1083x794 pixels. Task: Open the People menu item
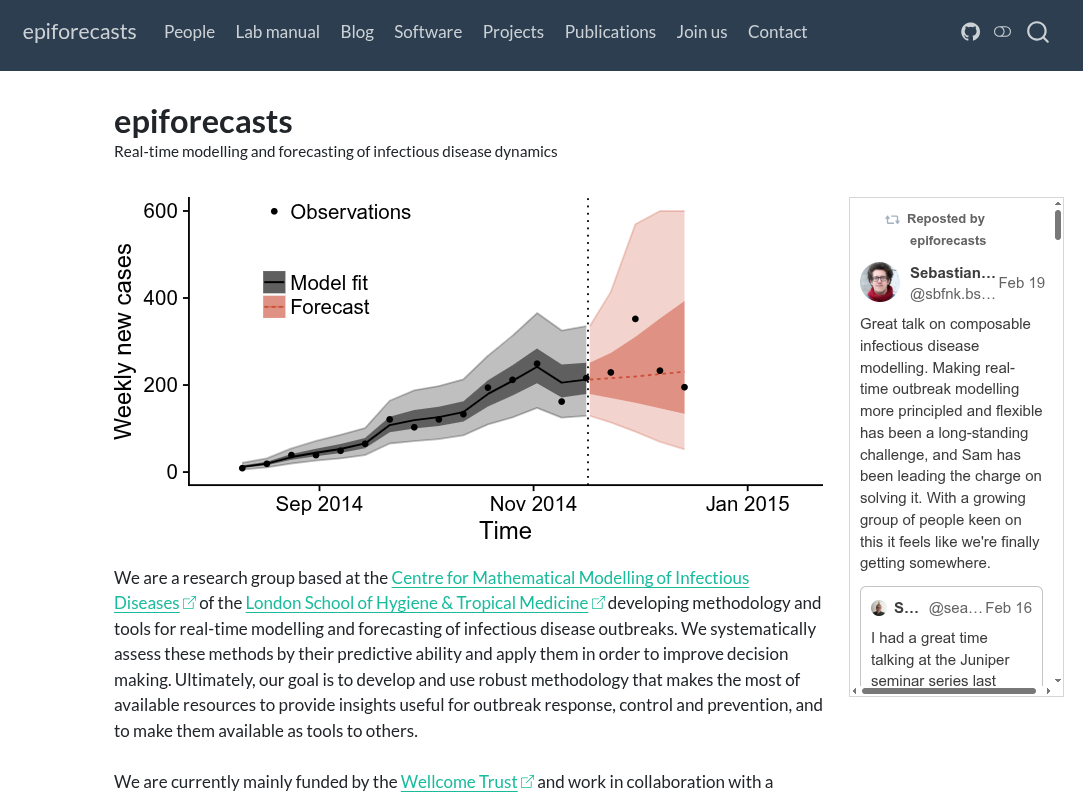[189, 32]
